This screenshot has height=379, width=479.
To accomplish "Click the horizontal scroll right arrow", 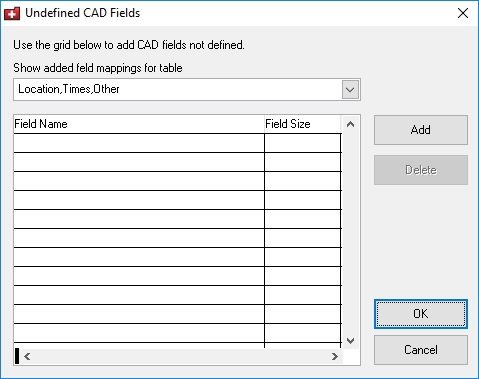I will [335, 357].
